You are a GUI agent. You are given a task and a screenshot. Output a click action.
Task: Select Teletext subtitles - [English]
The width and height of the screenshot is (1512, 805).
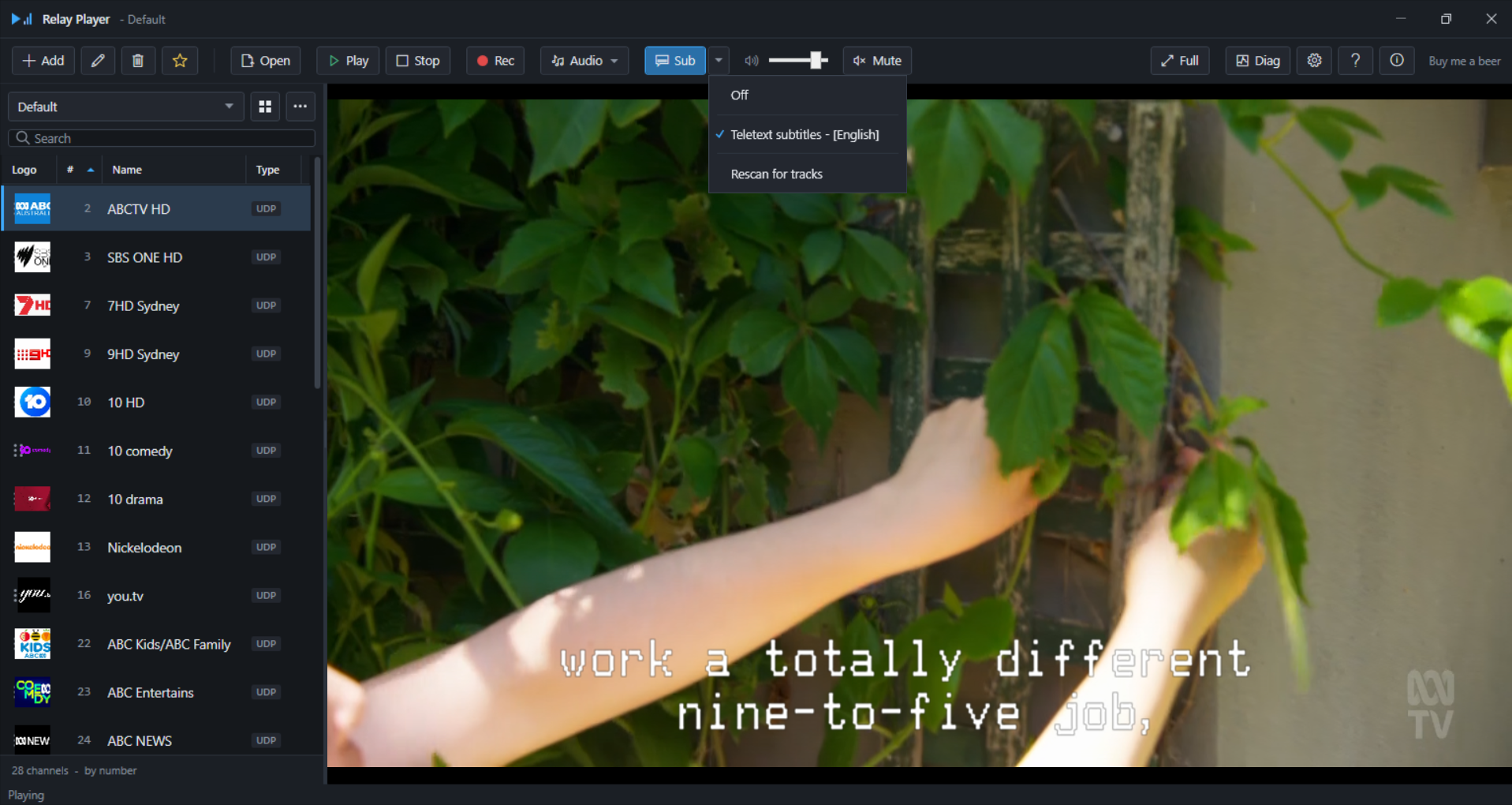click(x=808, y=135)
